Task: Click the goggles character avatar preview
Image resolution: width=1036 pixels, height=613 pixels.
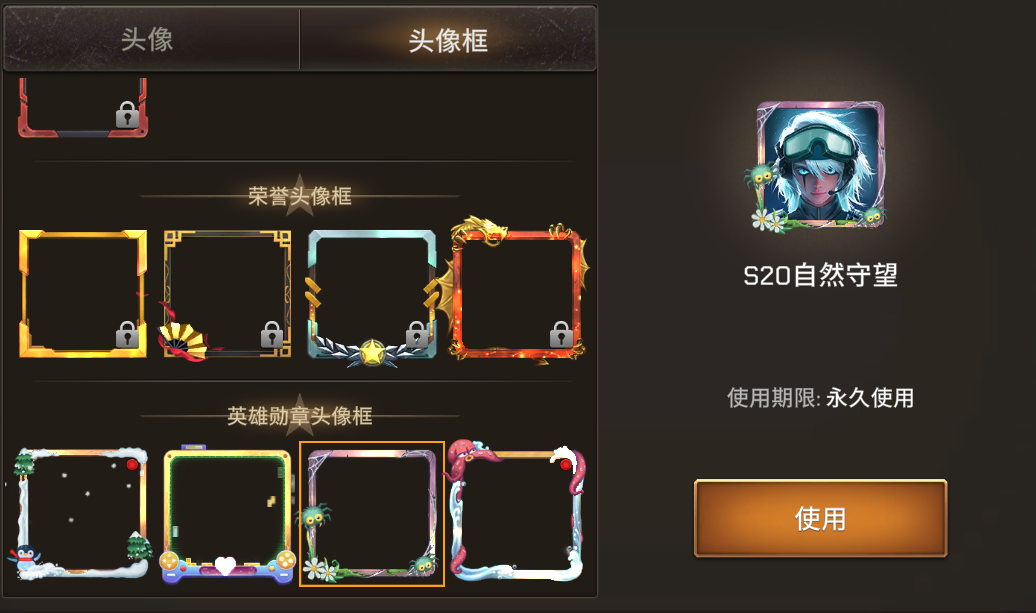Action: [x=820, y=165]
